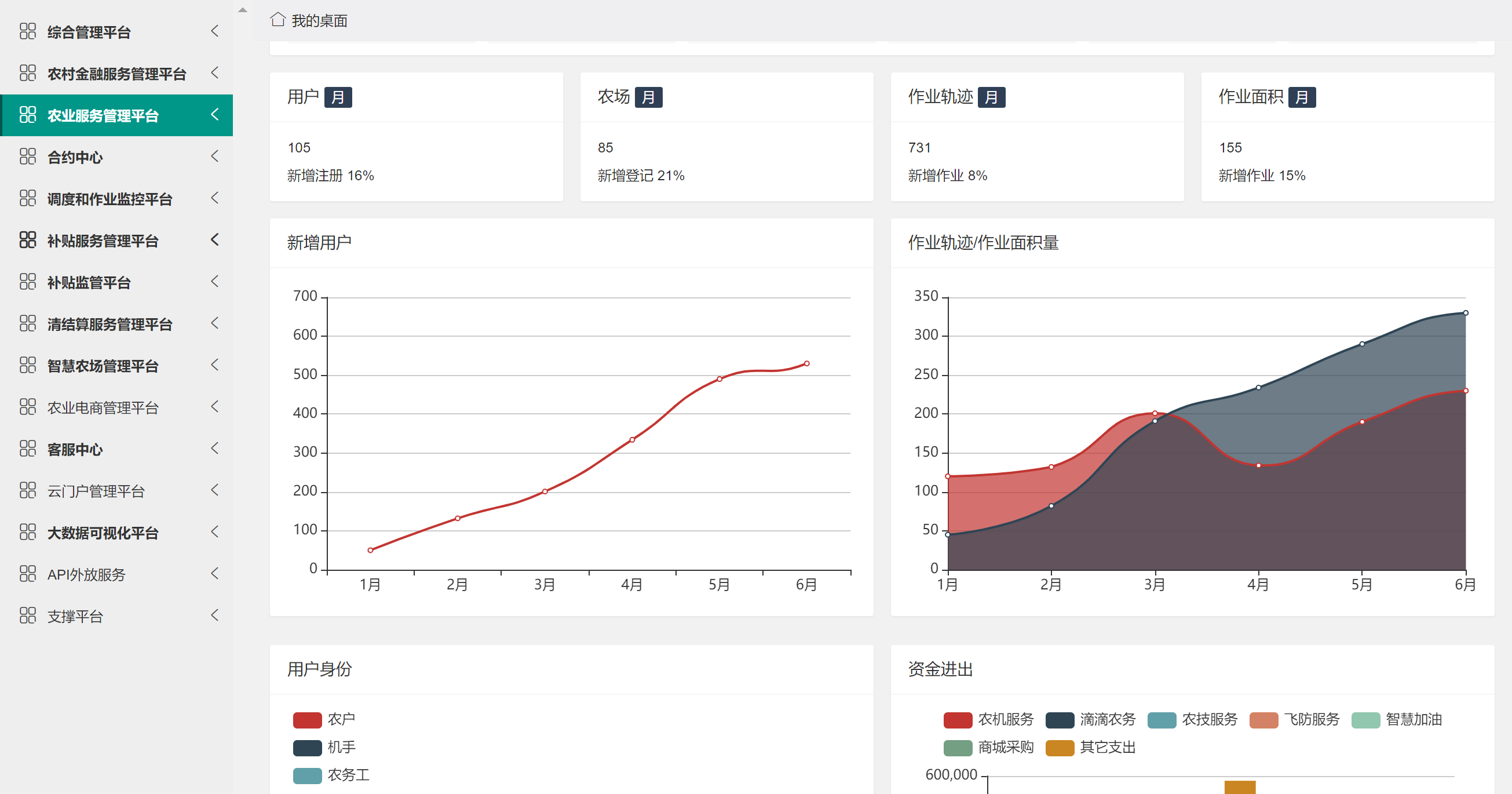
Task: Toggle the 滴滴农务 legend item
Action: [1091, 719]
